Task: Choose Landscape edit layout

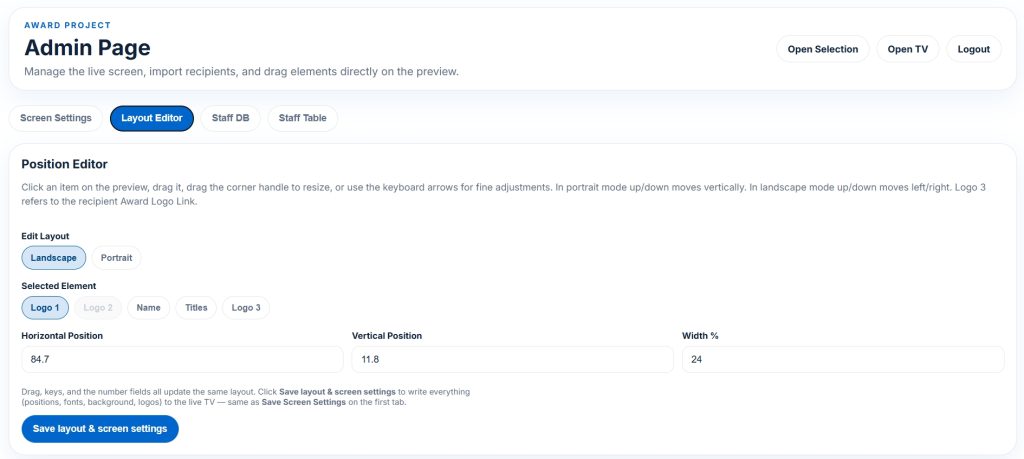Action: point(53,257)
